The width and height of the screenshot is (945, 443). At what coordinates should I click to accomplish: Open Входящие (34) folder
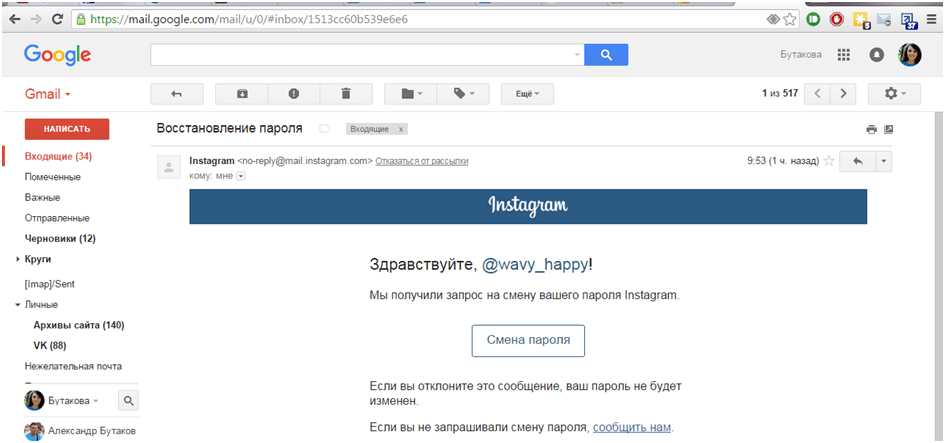58,157
